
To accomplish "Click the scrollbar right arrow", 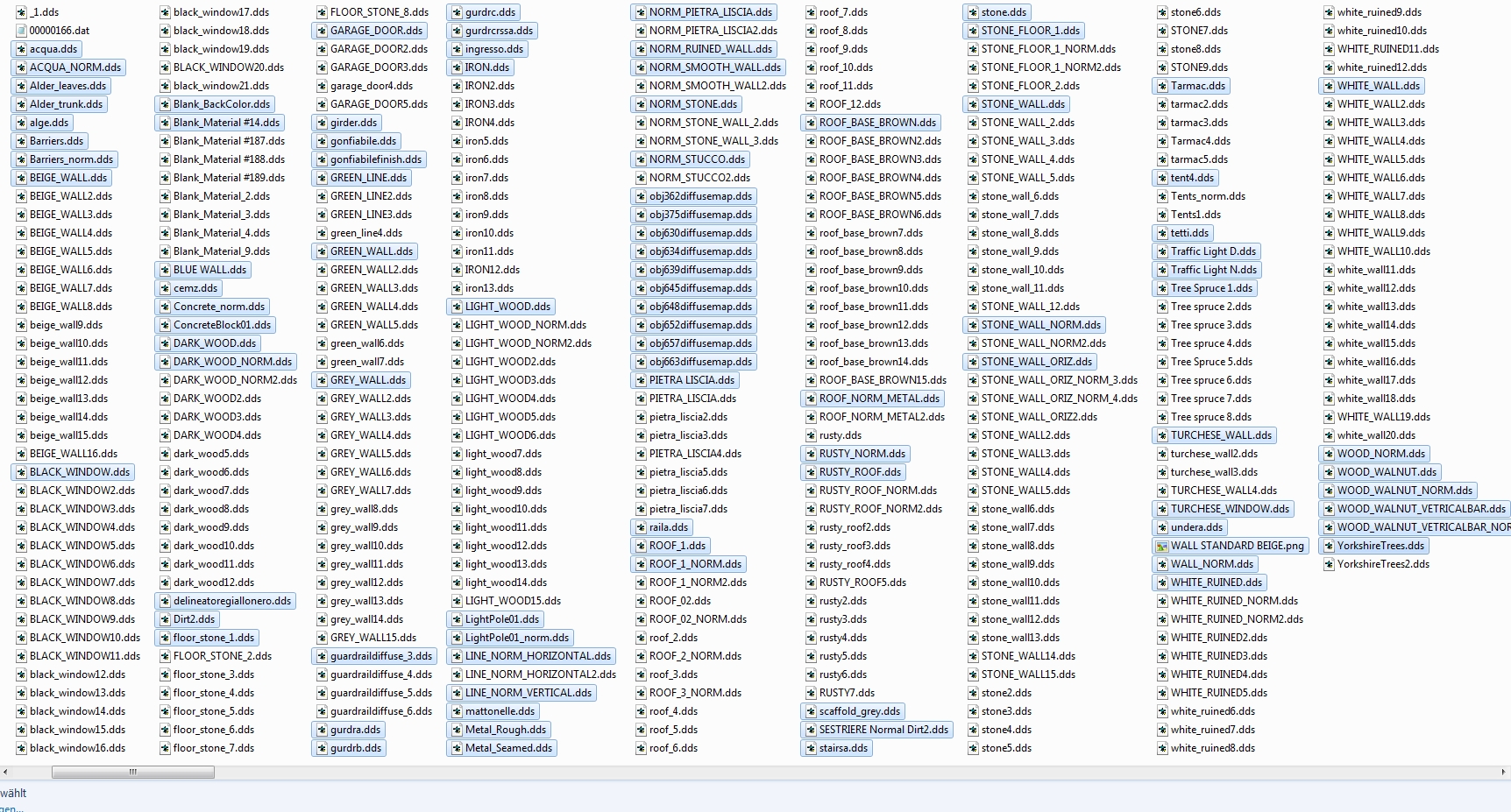I will pos(1504,773).
